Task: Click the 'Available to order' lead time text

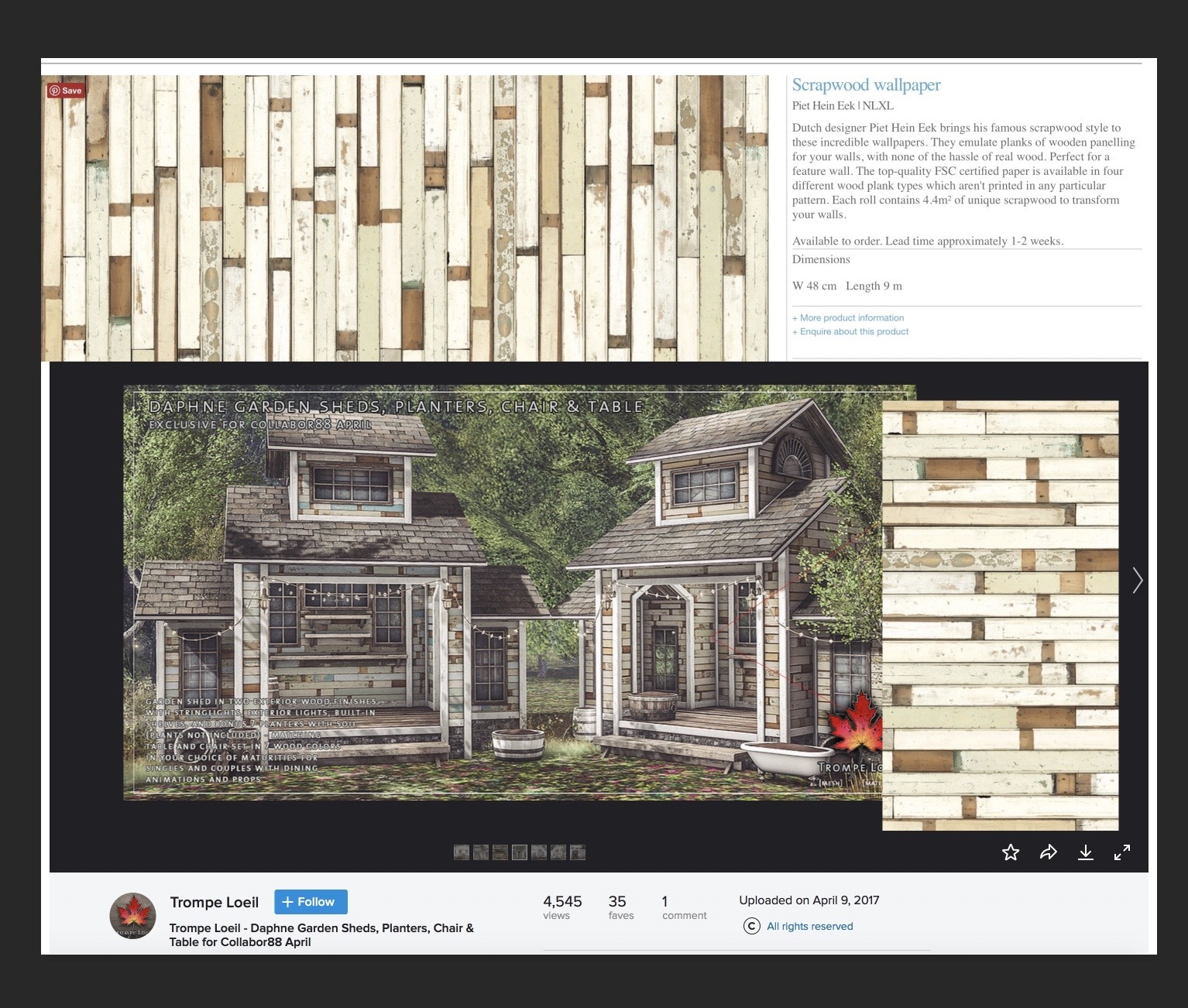Action: point(928,242)
